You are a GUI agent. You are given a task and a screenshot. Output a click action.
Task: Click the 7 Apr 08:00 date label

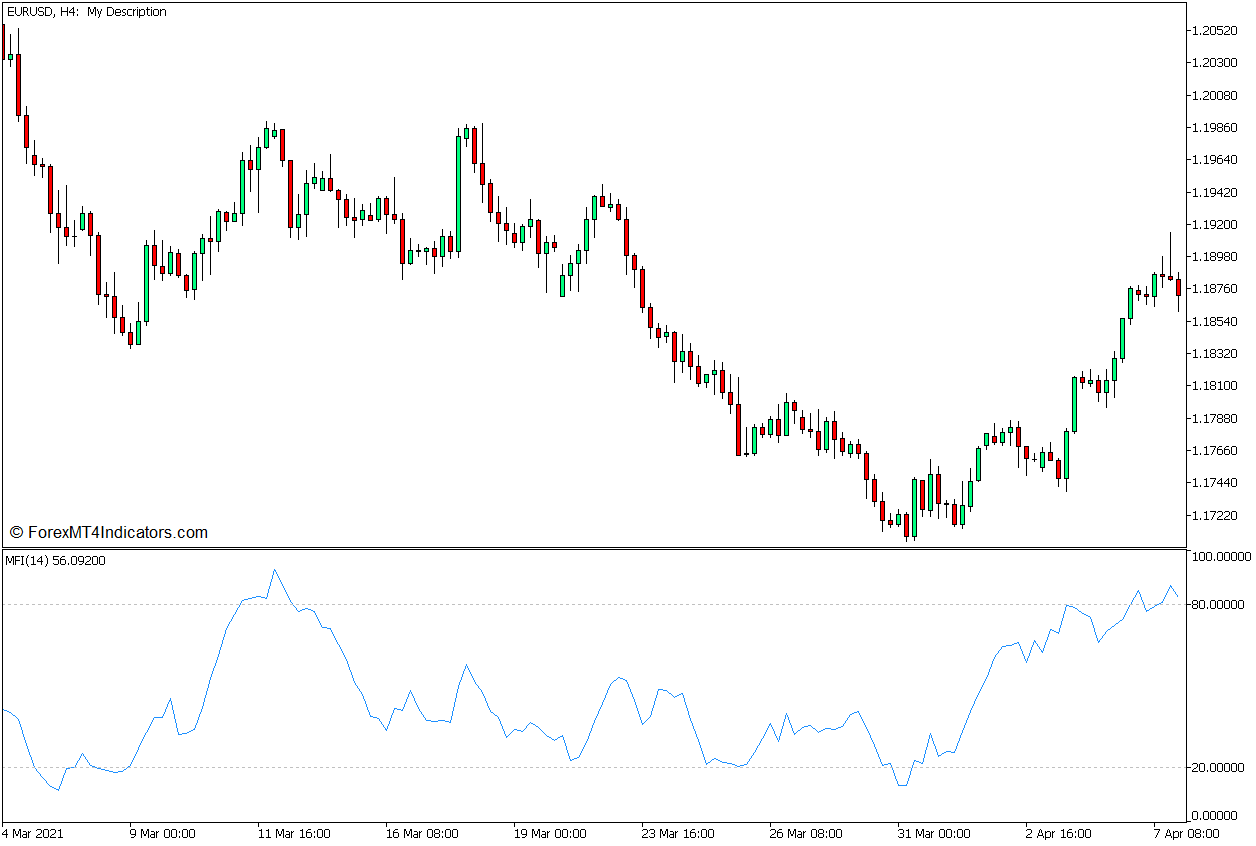[1185, 833]
